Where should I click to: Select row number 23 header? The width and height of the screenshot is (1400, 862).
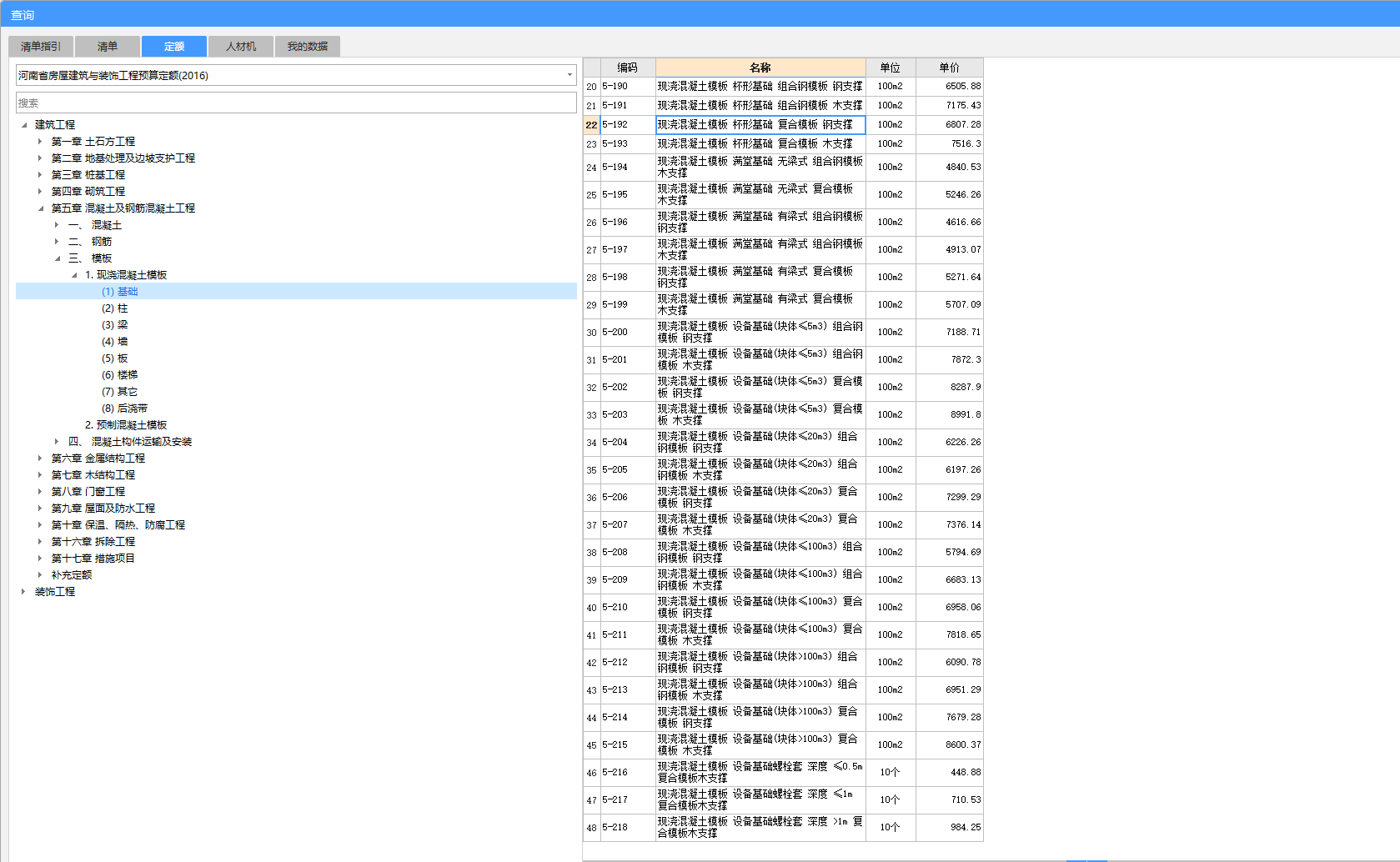[x=591, y=144]
